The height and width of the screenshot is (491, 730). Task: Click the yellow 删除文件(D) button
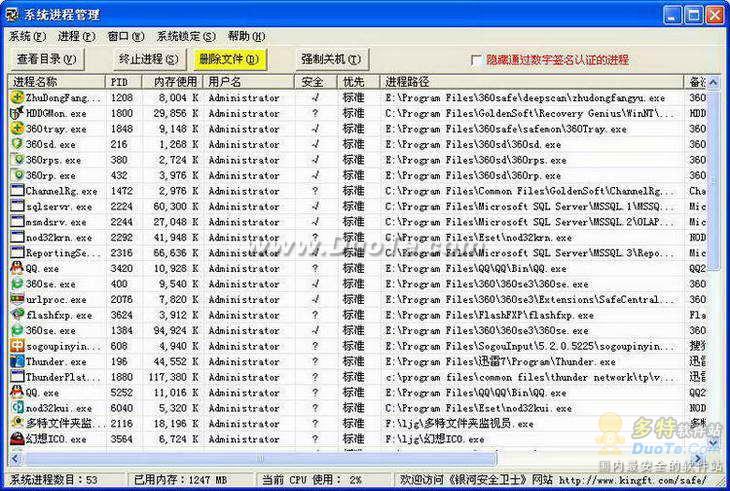(229, 59)
